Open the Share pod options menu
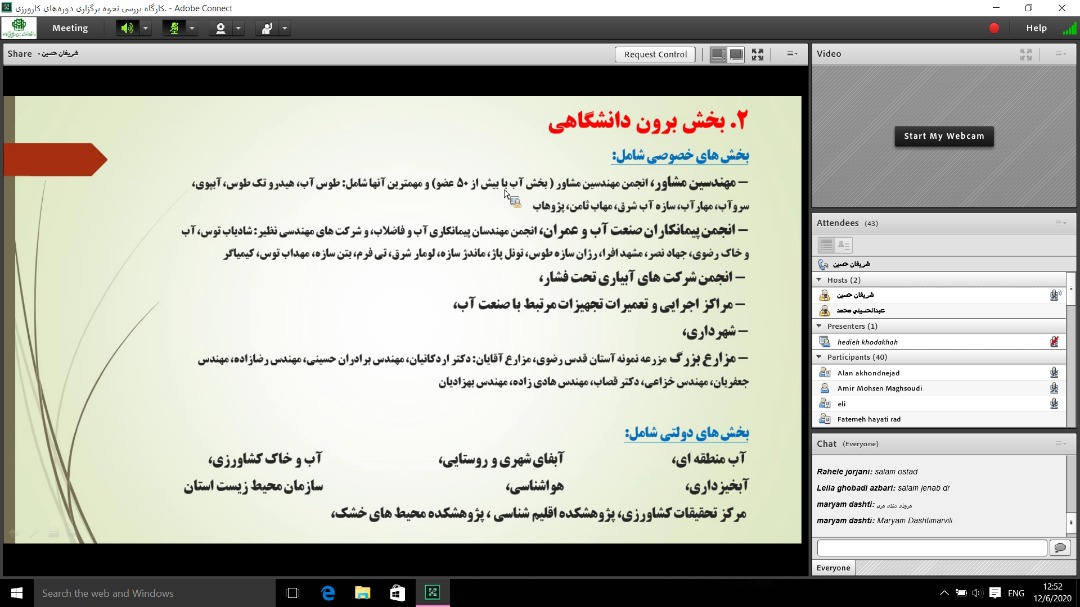 pyautogui.click(x=792, y=54)
